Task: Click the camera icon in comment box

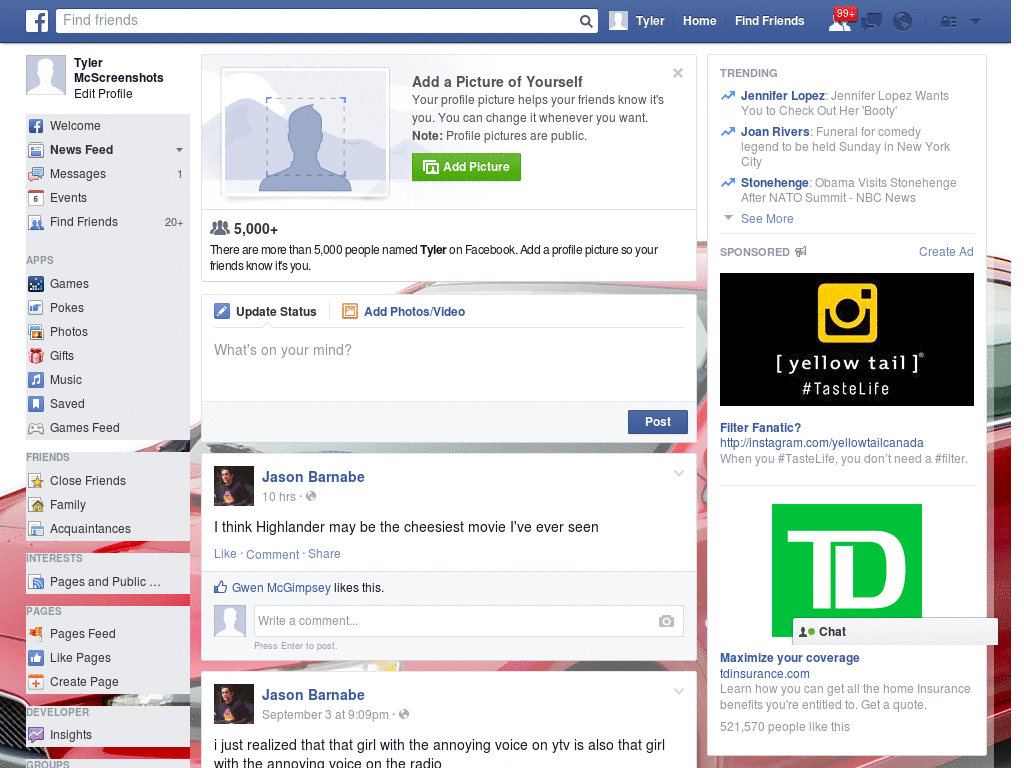Action: click(x=666, y=621)
